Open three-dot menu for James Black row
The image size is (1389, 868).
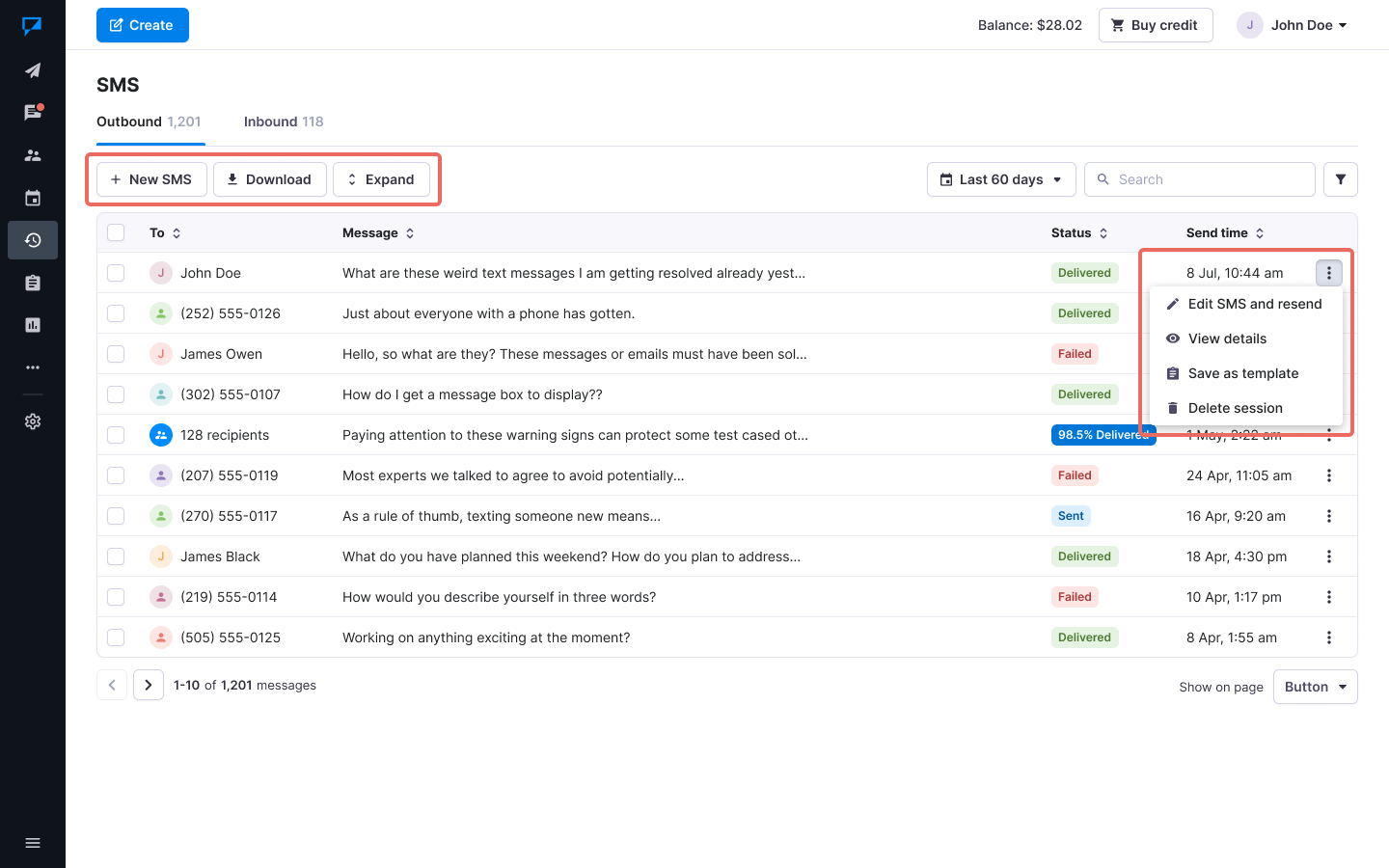click(1328, 556)
